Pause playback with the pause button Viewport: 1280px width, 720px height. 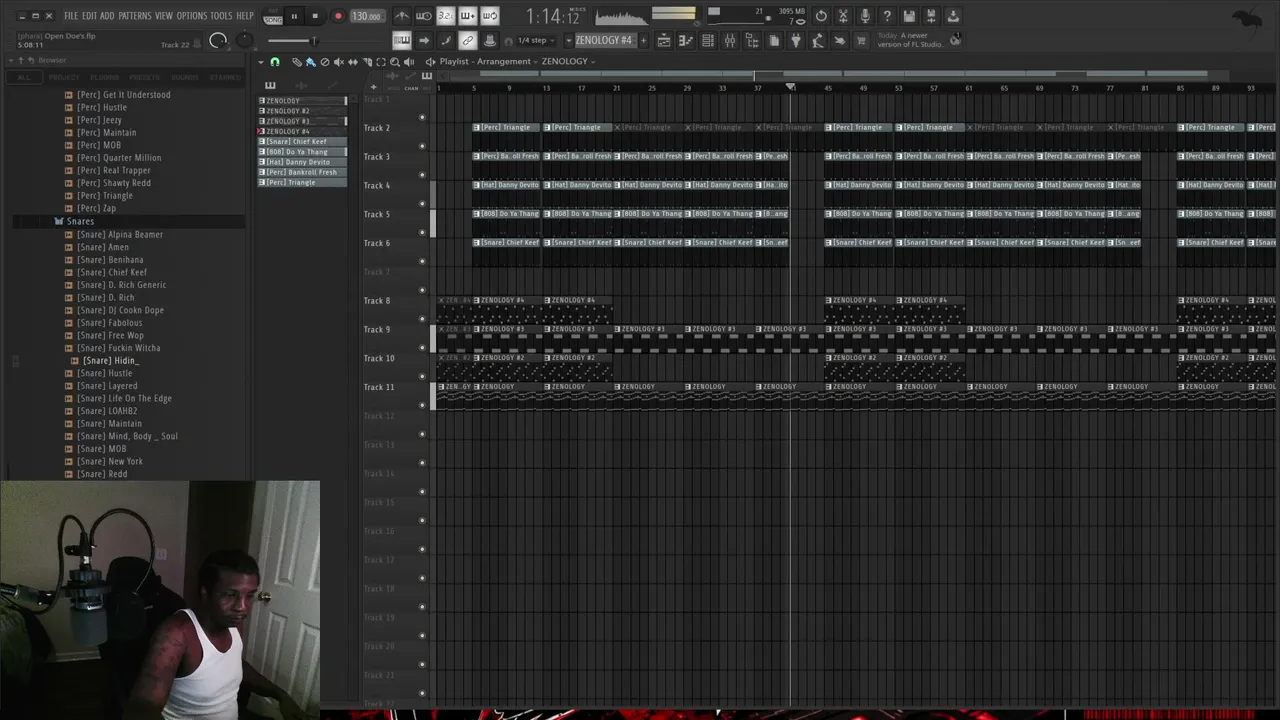294,16
